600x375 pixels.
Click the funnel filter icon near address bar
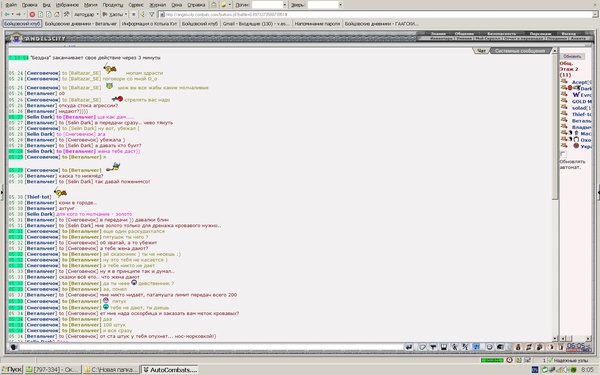click(x=152, y=14)
